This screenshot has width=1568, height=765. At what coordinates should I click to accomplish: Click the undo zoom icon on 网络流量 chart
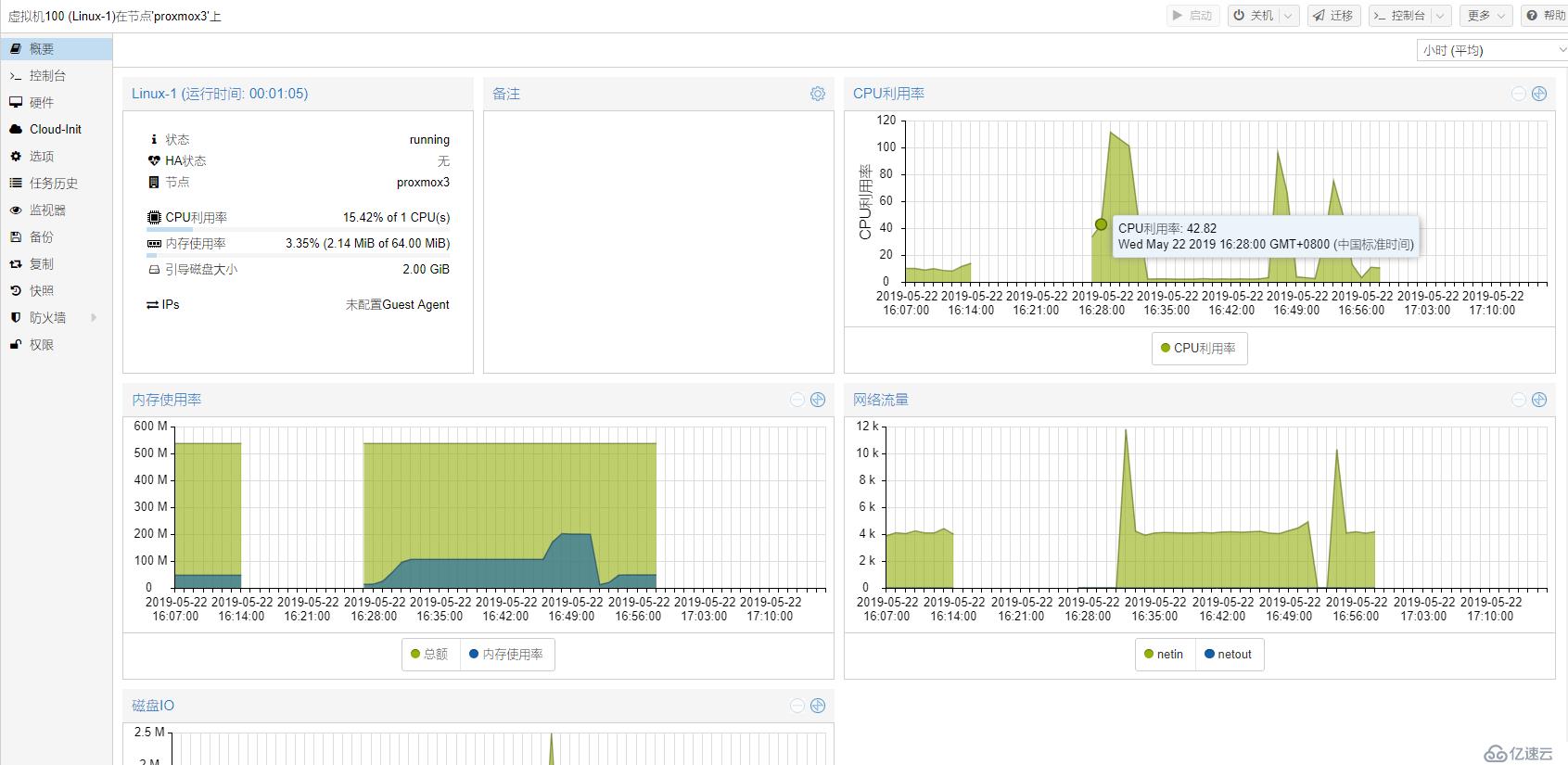tap(1519, 400)
